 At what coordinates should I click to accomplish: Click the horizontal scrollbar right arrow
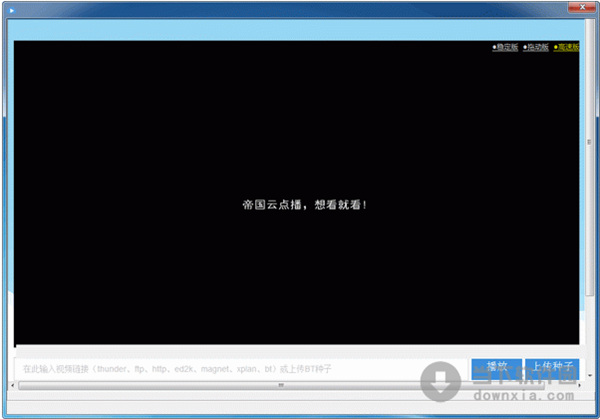pyautogui.click(x=577, y=385)
